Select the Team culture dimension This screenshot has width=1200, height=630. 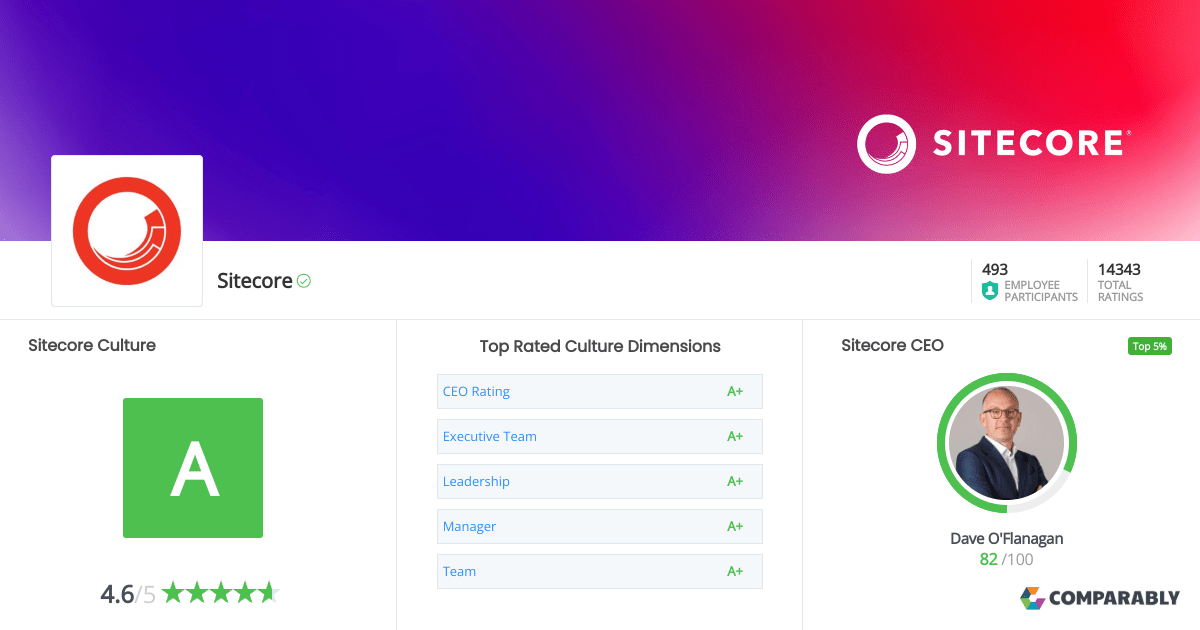click(459, 571)
